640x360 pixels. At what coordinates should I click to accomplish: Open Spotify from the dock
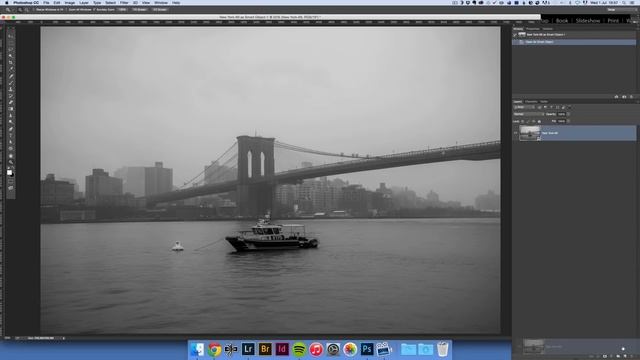pos(299,349)
